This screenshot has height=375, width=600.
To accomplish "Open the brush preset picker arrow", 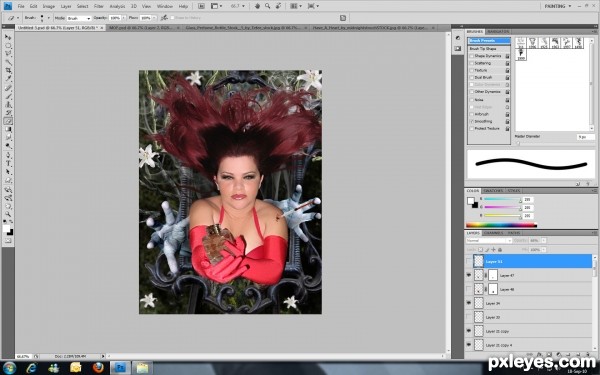I will [49, 18].
